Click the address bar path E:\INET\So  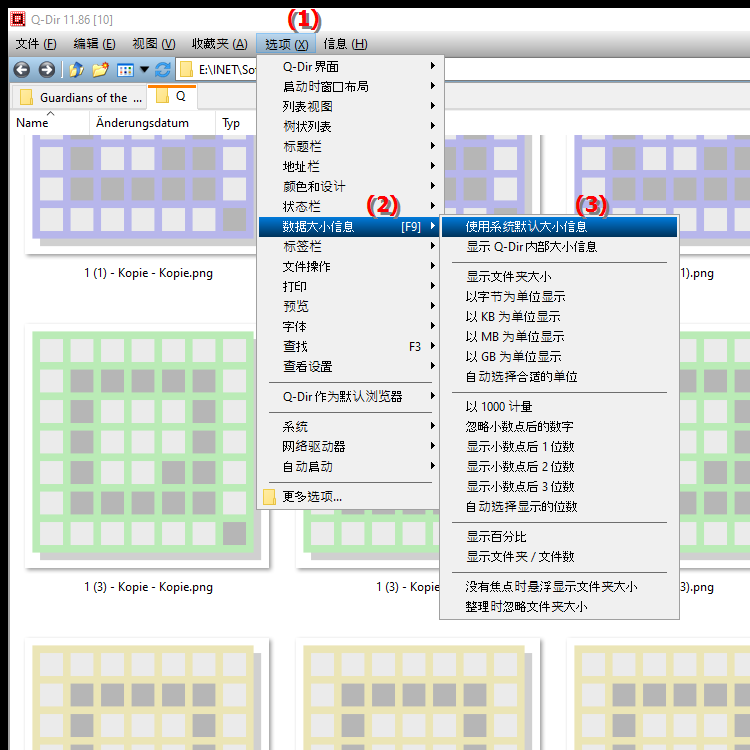coord(227,70)
